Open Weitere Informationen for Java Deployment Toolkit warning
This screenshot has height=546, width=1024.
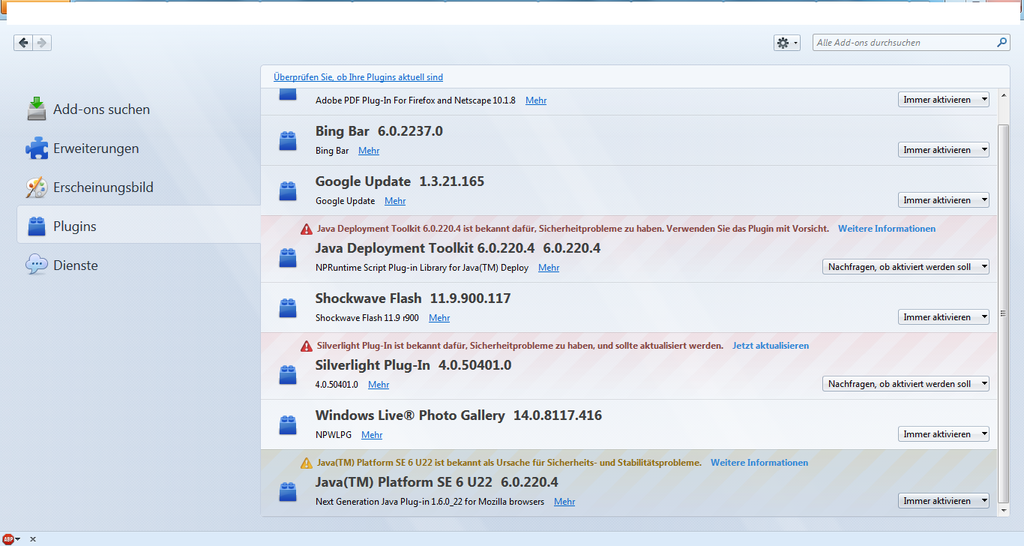tap(886, 229)
